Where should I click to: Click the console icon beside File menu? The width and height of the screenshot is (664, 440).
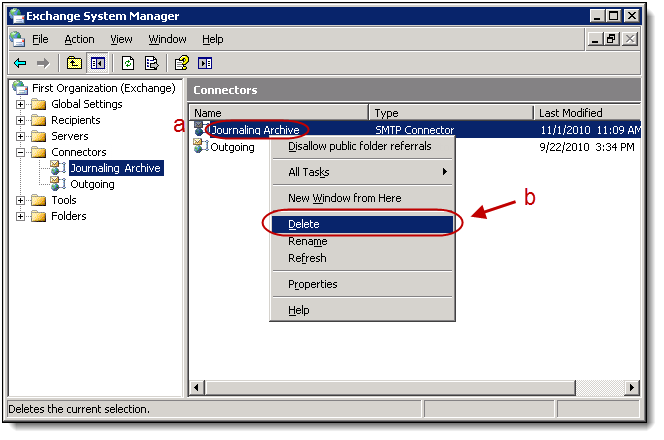[17, 39]
